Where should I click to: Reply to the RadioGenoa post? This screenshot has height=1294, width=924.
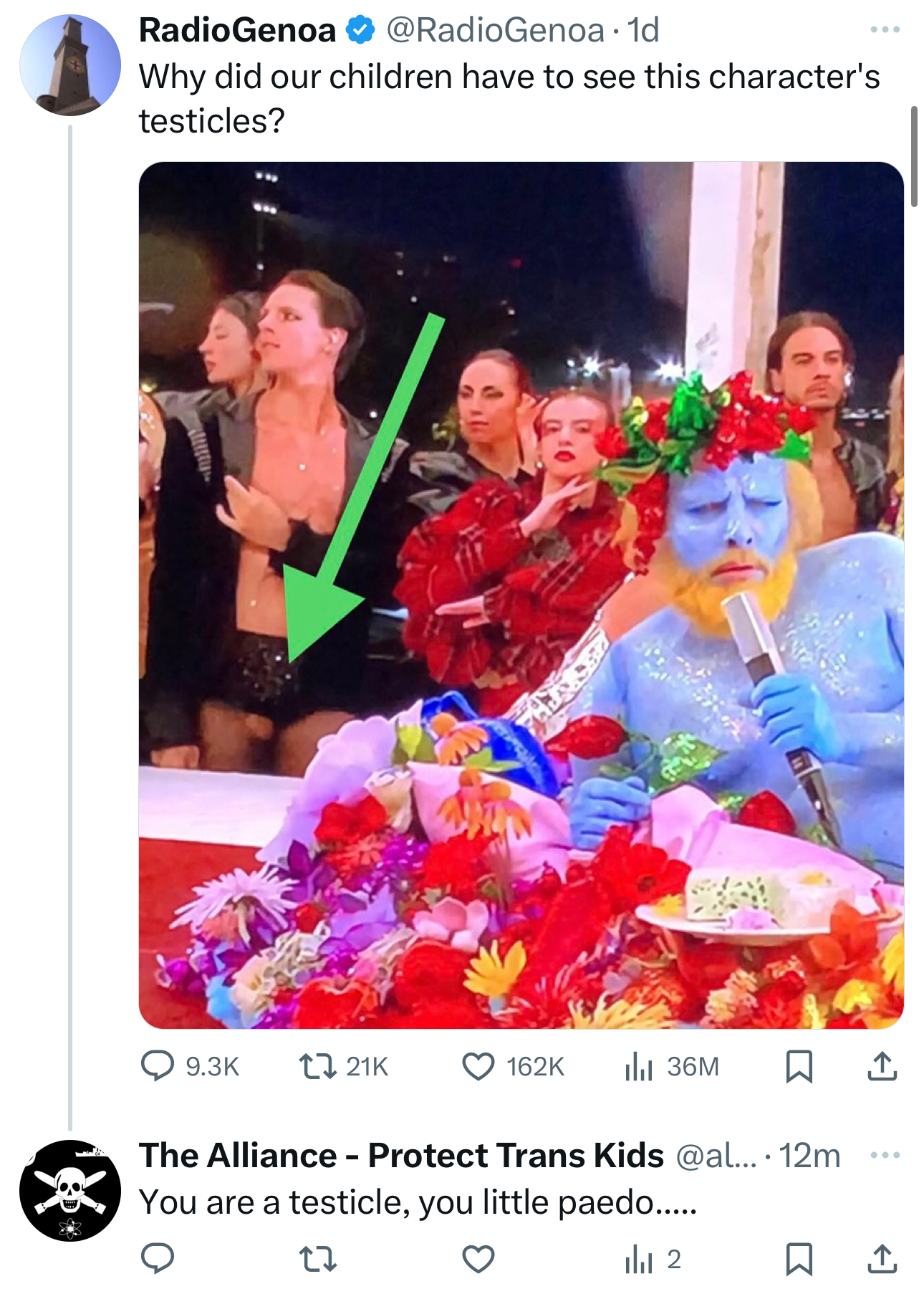point(158,1065)
